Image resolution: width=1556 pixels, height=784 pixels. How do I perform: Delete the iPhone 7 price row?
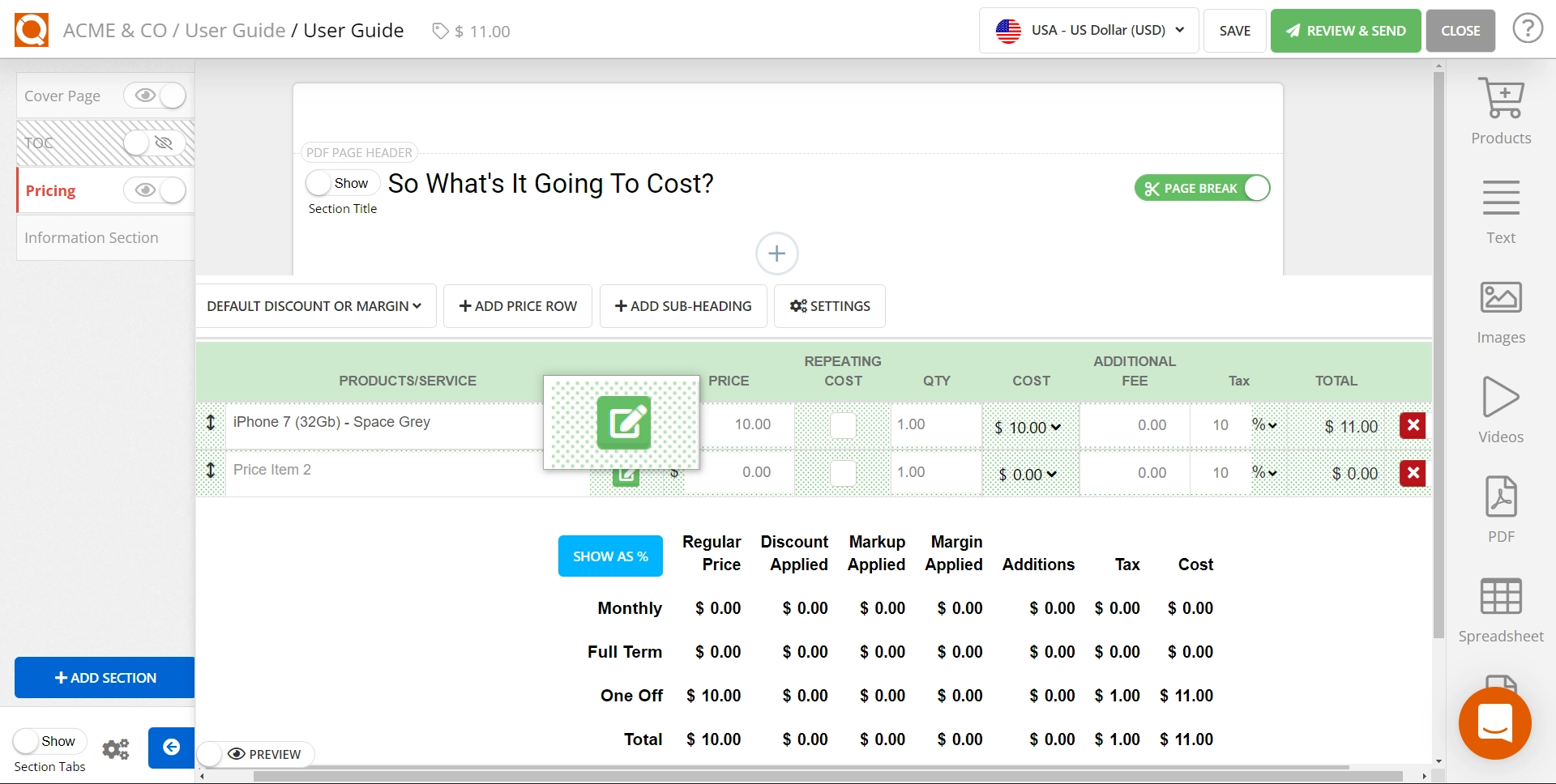pyautogui.click(x=1413, y=425)
